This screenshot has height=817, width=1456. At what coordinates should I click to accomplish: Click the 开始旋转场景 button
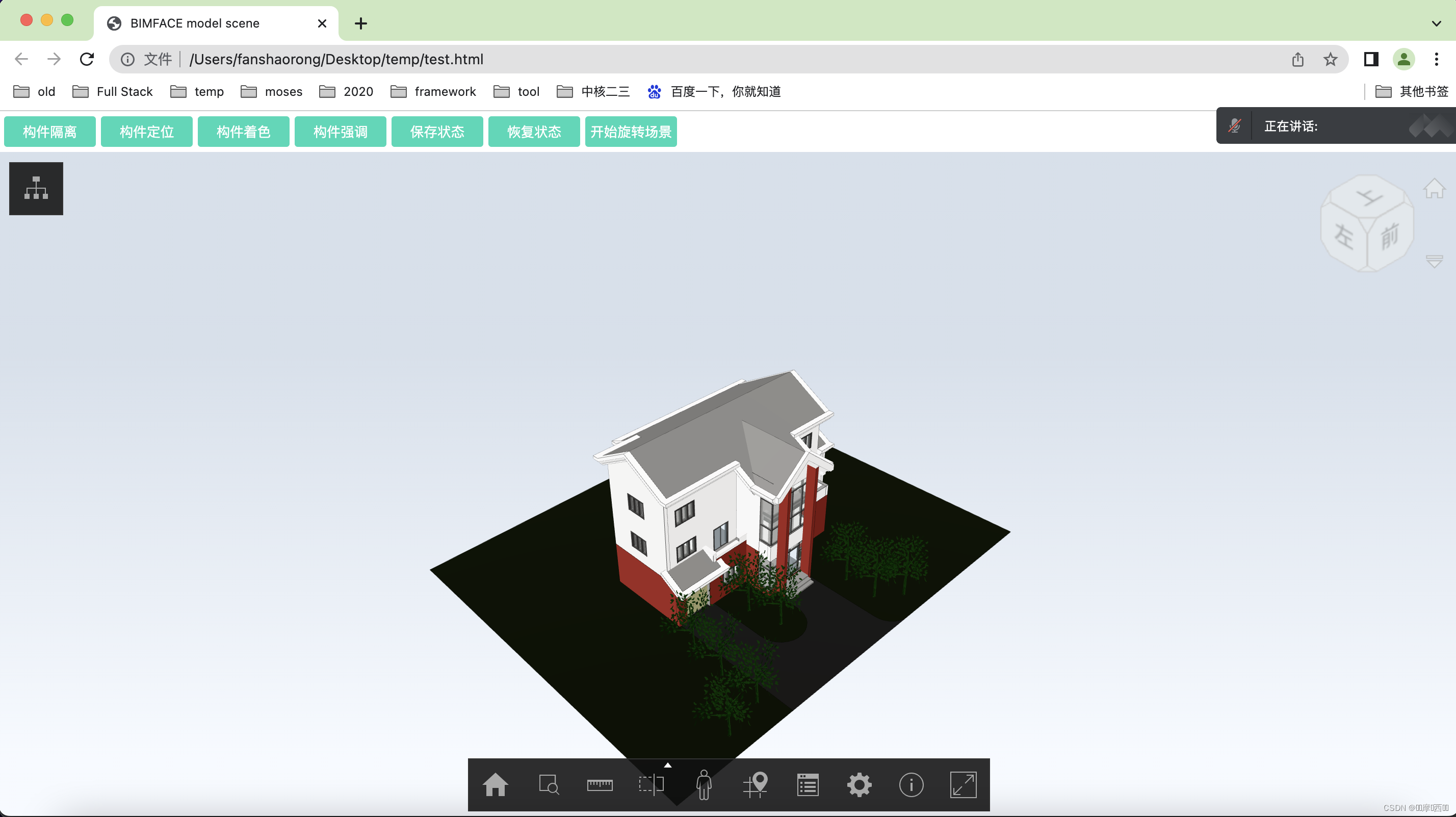coord(631,132)
